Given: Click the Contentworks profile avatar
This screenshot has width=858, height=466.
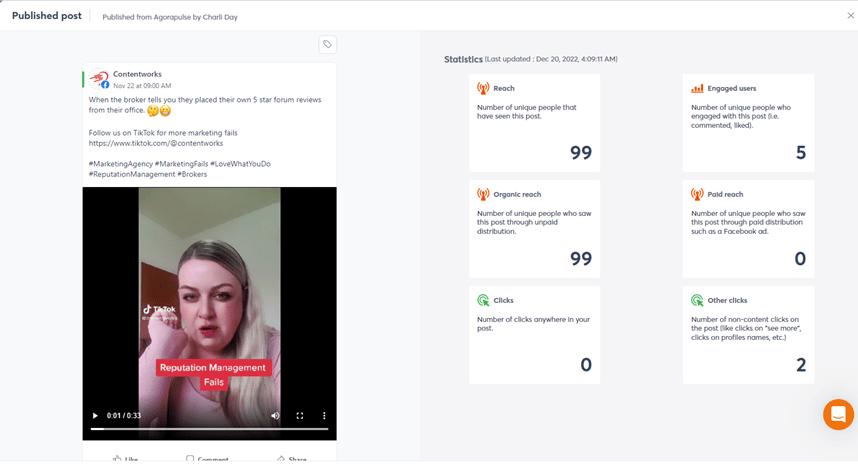Looking at the screenshot, I should tap(99, 79).
